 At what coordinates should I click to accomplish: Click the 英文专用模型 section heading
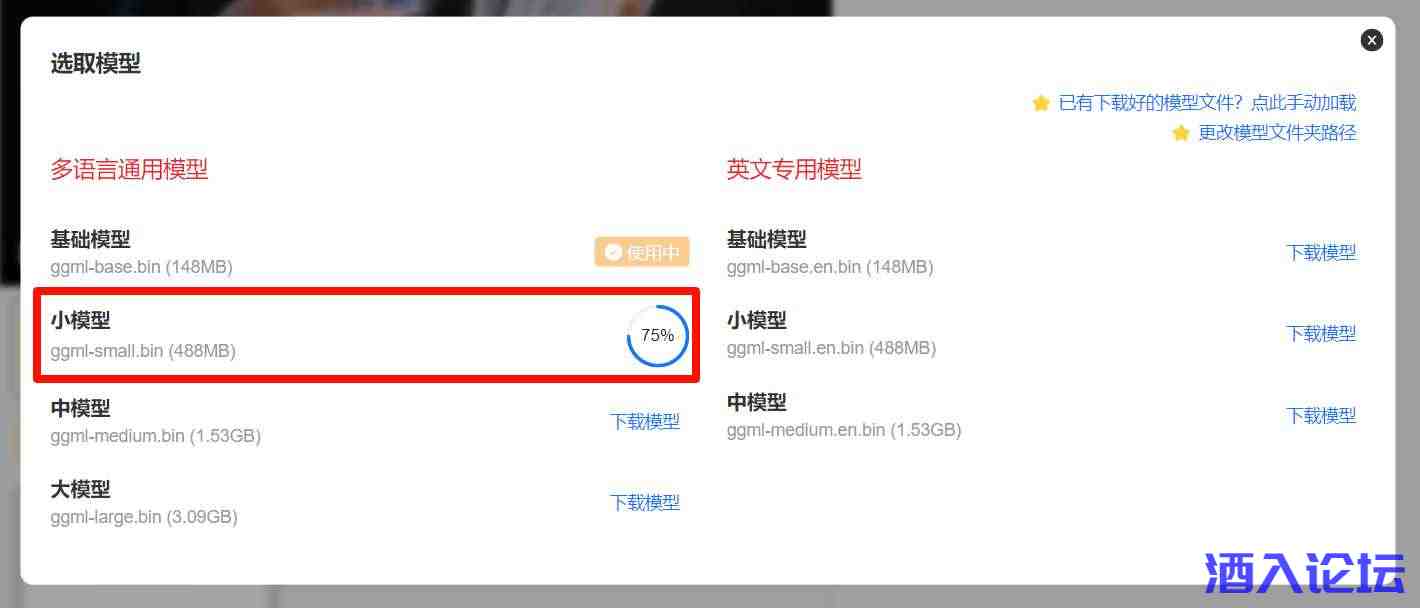coord(794,170)
